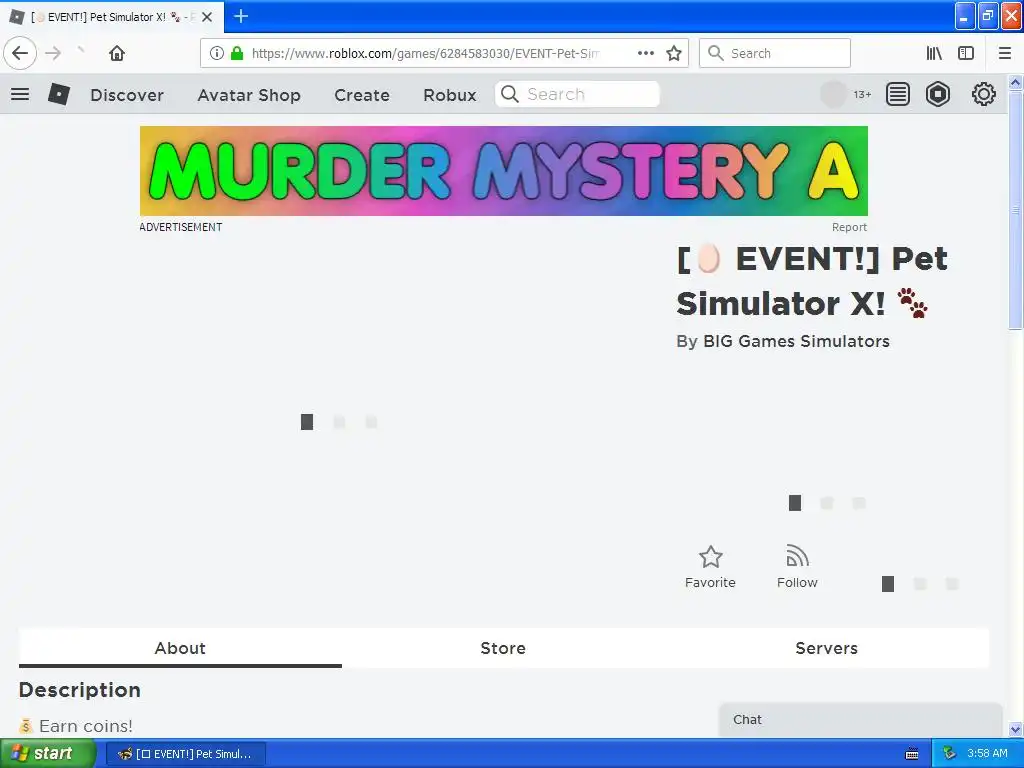Click the vertical scrollbar thumb

click(x=1015, y=210)
